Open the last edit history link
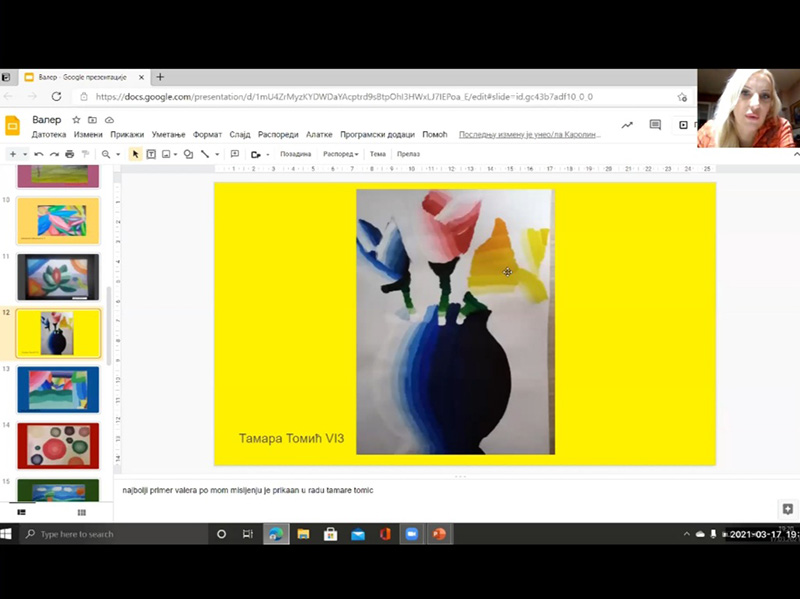The height and width of the screenshot is (599, 800). 530,135
